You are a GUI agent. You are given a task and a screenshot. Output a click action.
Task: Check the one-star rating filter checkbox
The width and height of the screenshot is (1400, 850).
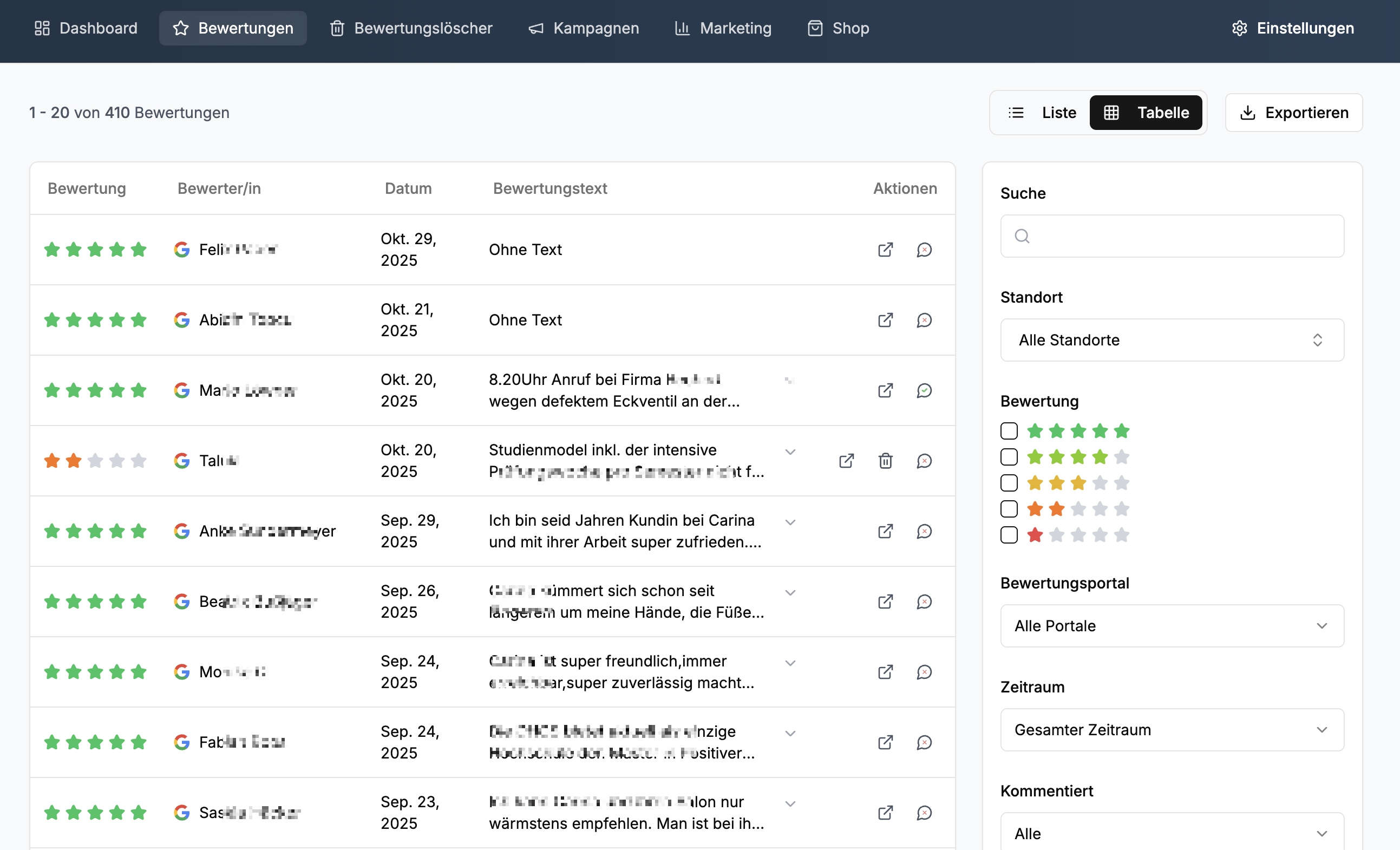pos(1009,535)
